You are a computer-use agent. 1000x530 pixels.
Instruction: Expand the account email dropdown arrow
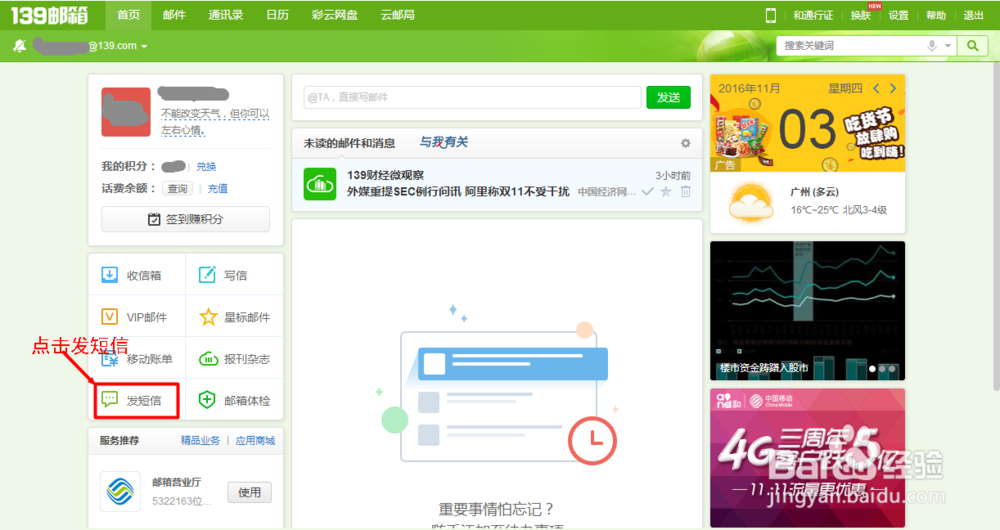point(144,47)
